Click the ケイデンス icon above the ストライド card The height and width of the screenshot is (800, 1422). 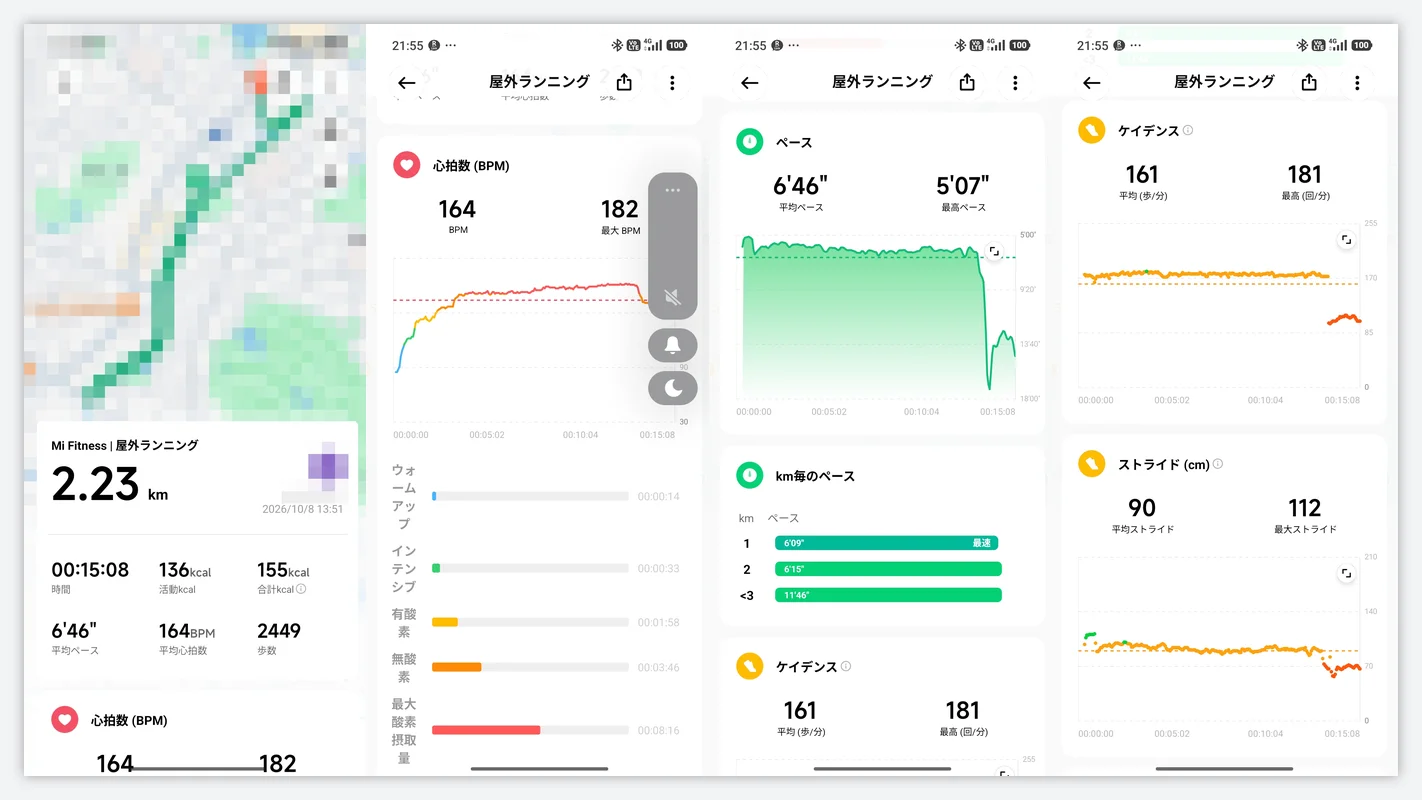(x=1092, y=130)
